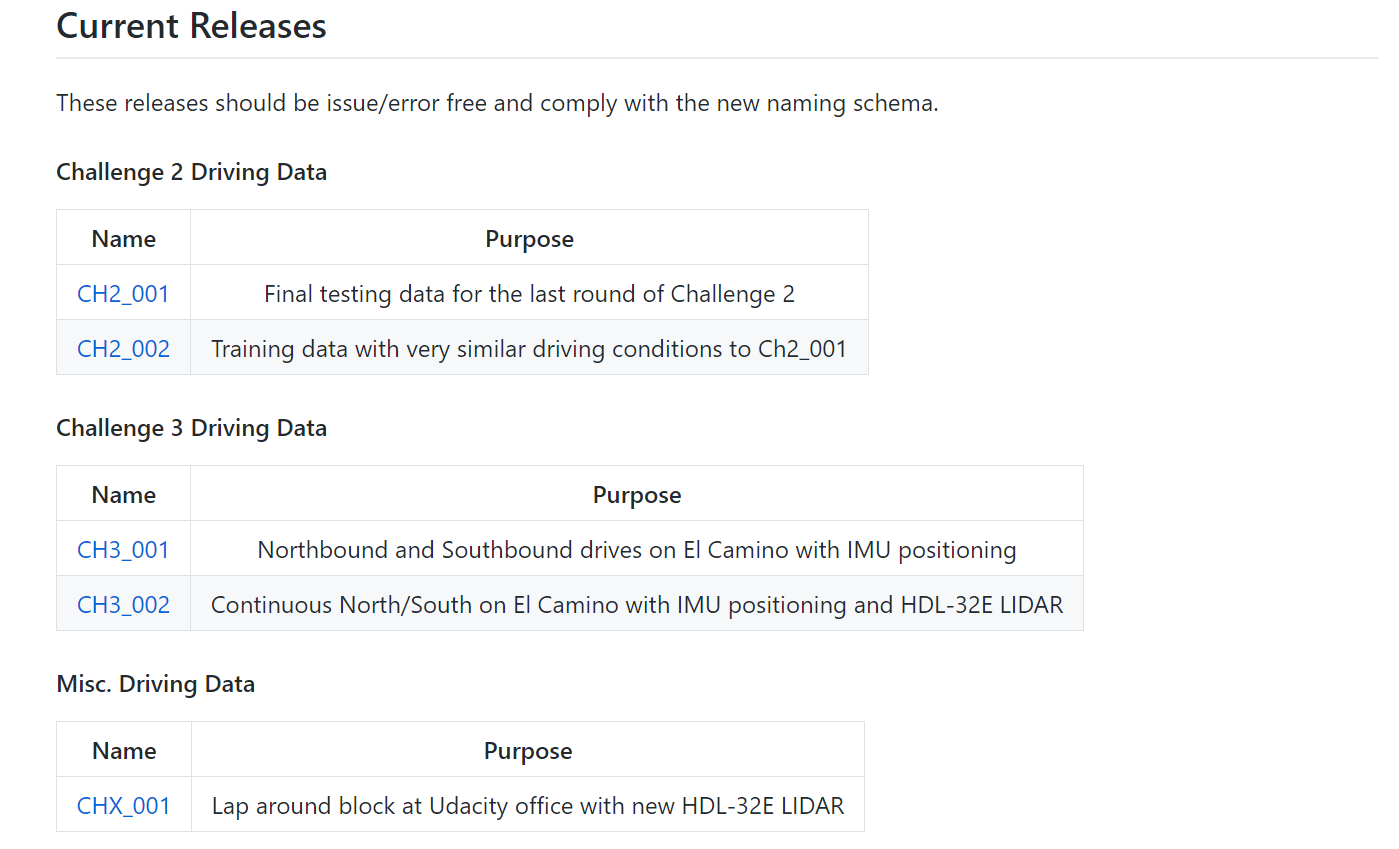Click the Misc. Driving Data heading

coord(155,684)
